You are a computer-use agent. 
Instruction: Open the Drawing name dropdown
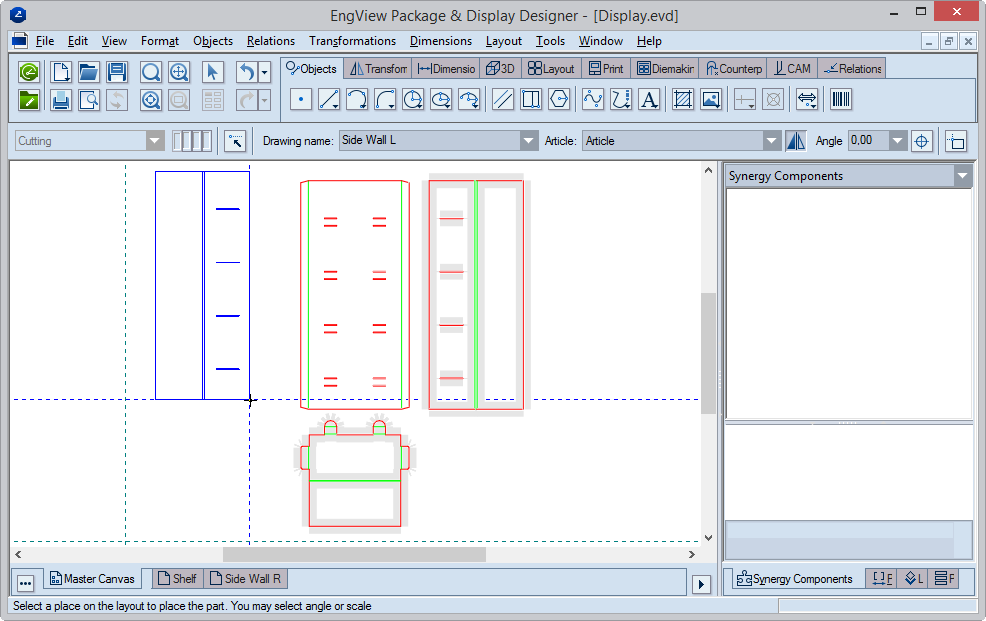tap(529, 141)
